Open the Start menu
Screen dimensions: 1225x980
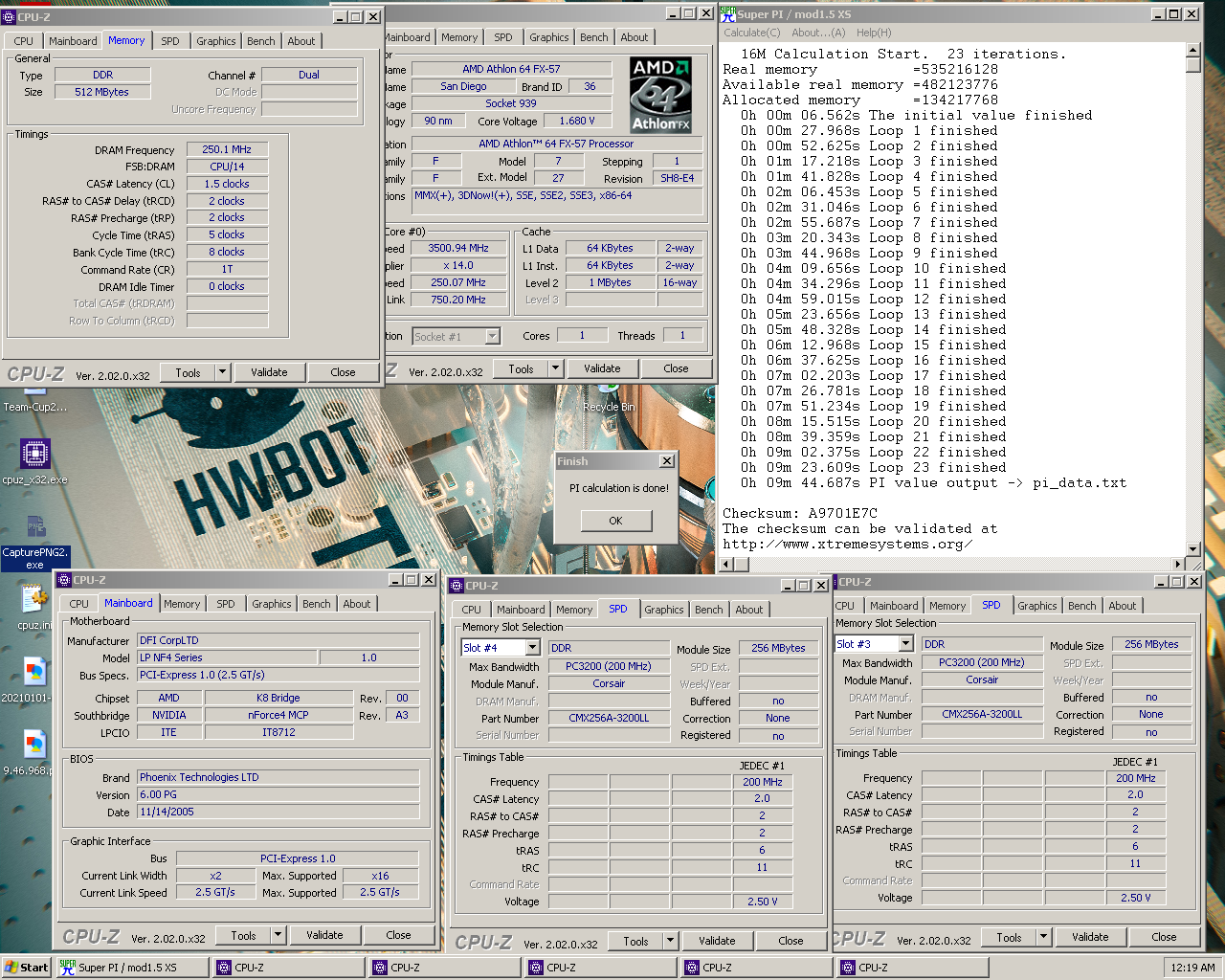pos(26,968)
